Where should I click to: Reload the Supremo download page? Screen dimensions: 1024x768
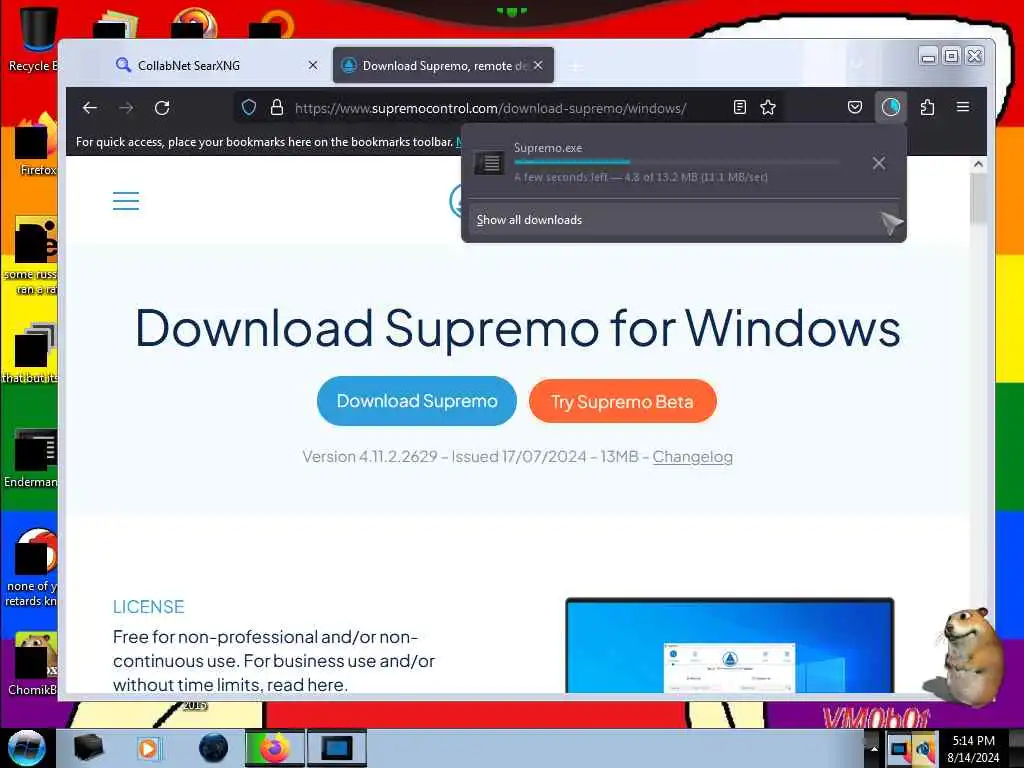click(x=162, y=108)
